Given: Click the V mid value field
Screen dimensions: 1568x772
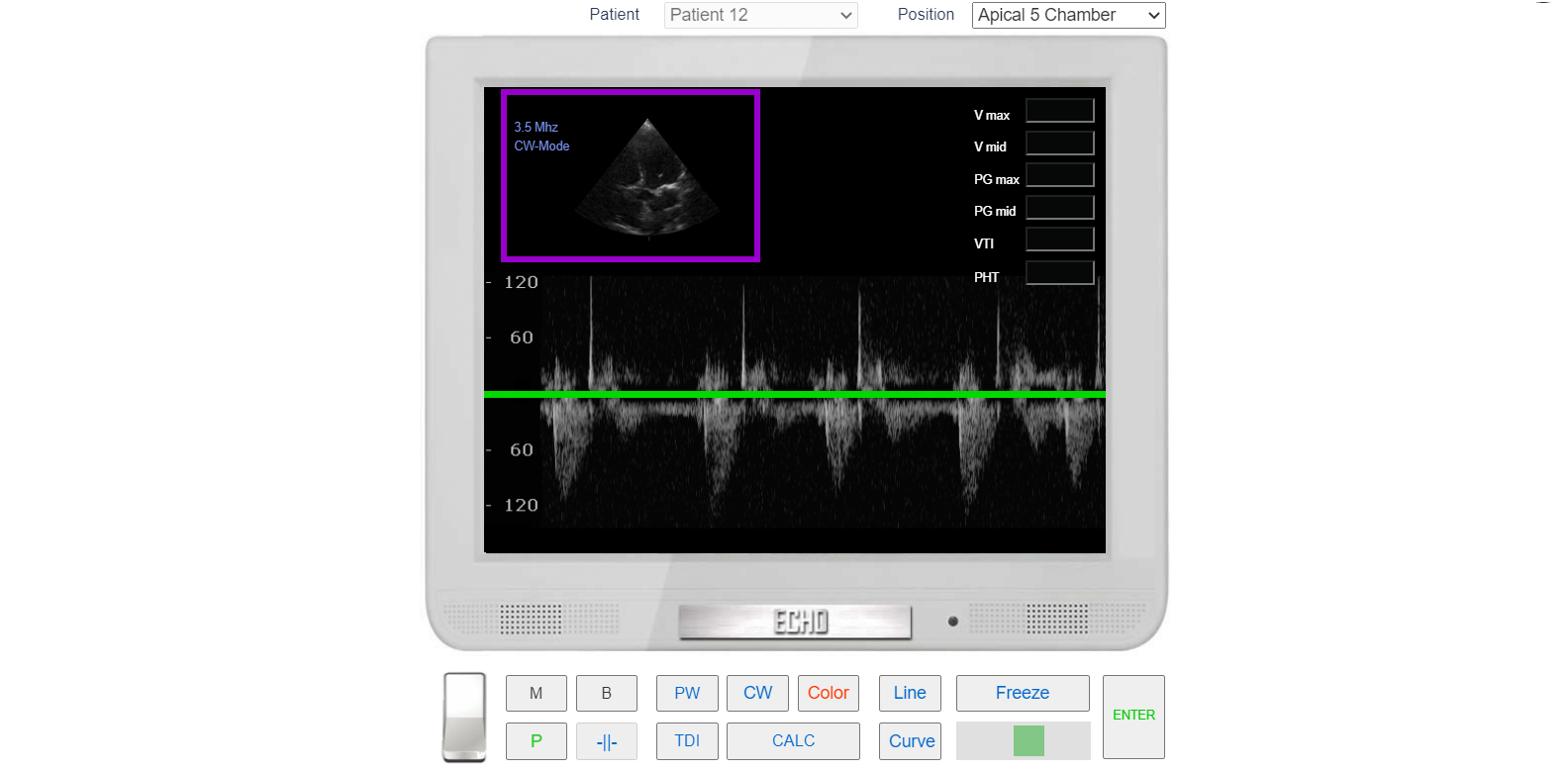Looking at the screenshot, I should click(x=1059, y=144).
